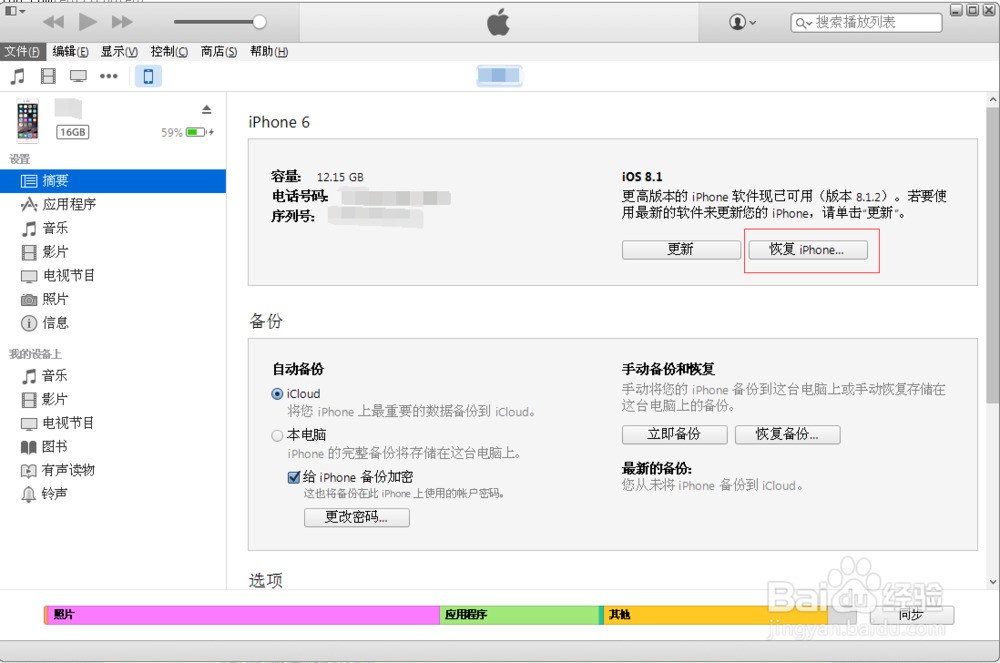
Task: Click the play button
Action: click(87, 22)
